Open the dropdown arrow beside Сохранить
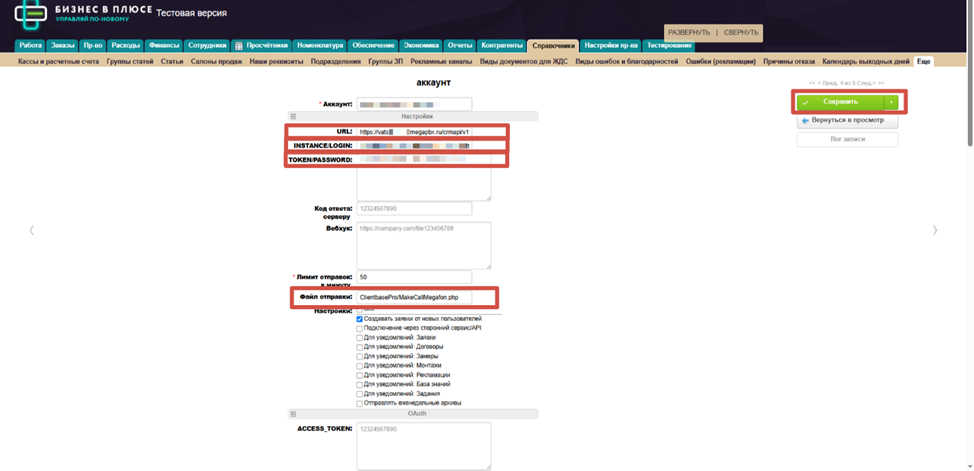 891,102
